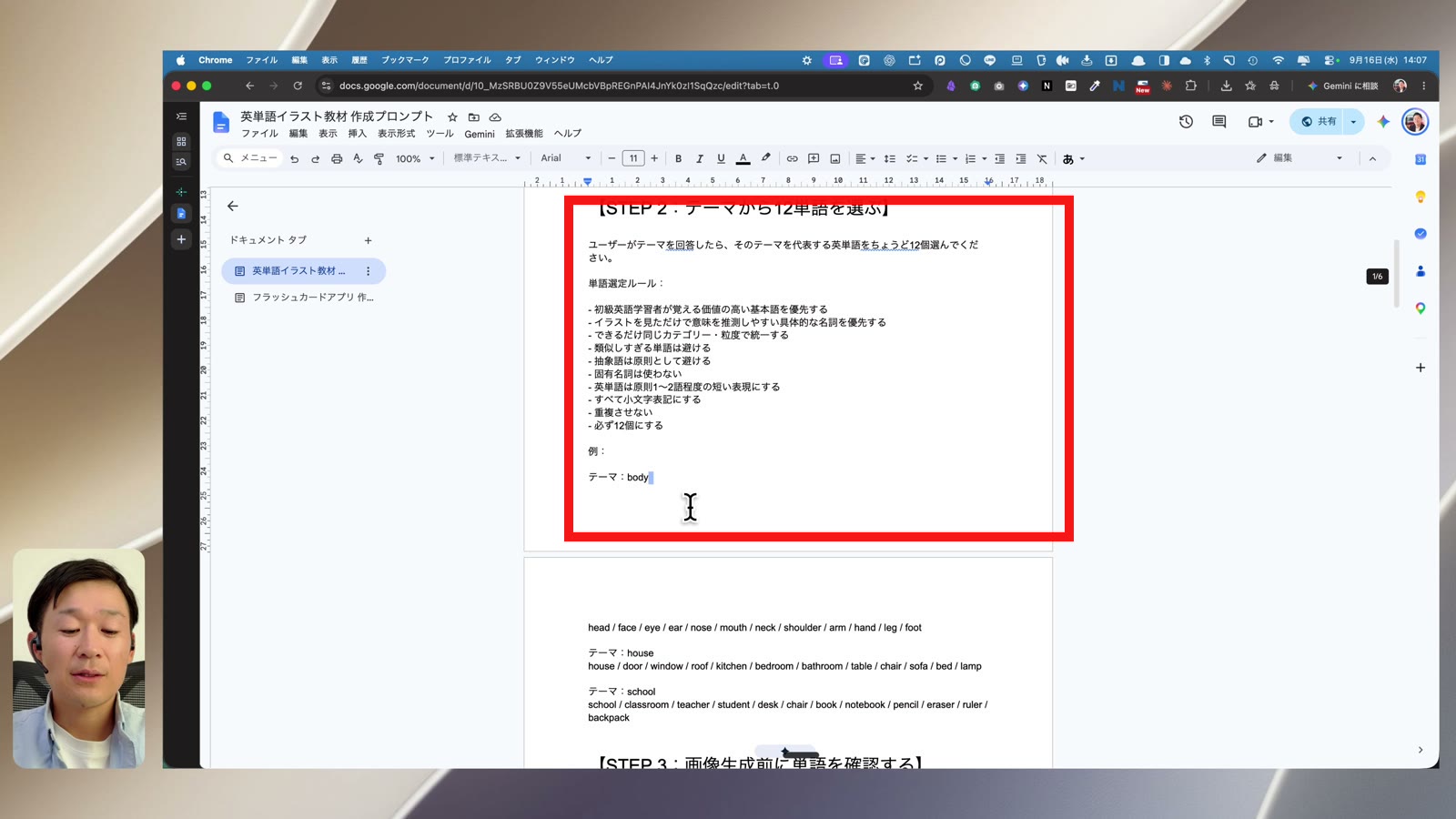The image size is (1456, 819).
Task: Star the document with the star icon
Action: point(452,117)
